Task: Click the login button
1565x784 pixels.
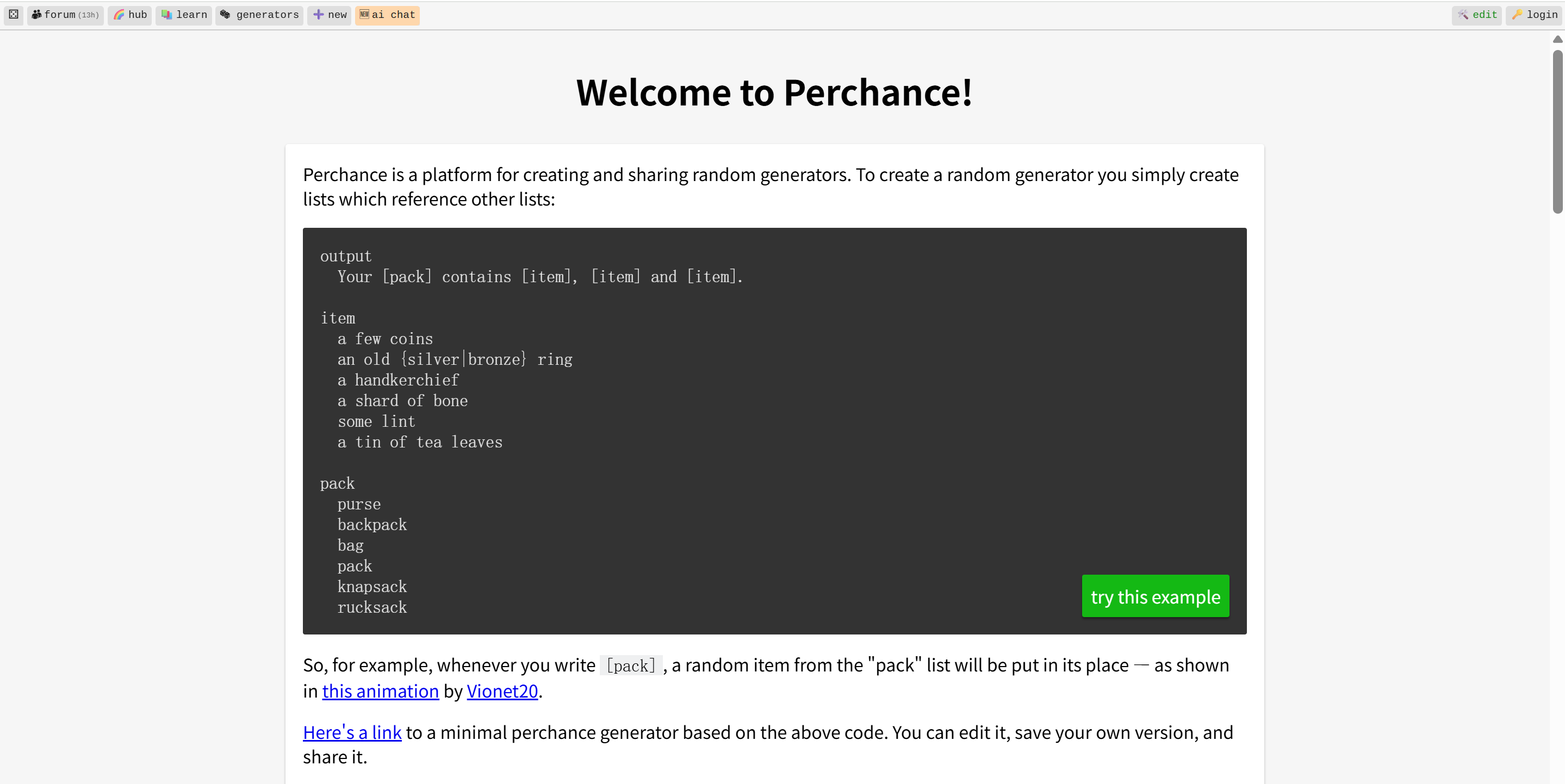Action: click(1534, 15)
